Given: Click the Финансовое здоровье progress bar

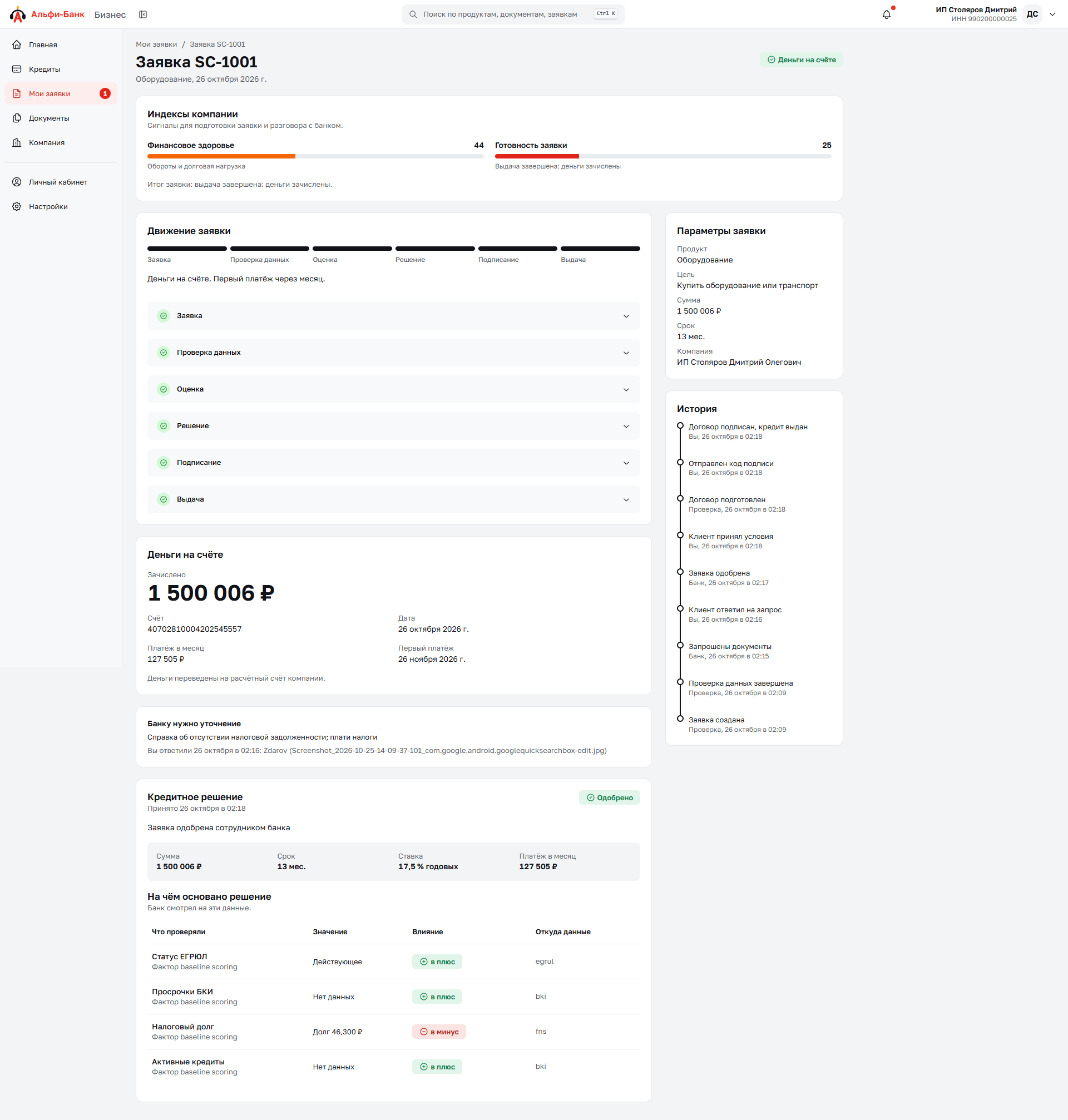Looking at the screenshot, I should 315,156.
